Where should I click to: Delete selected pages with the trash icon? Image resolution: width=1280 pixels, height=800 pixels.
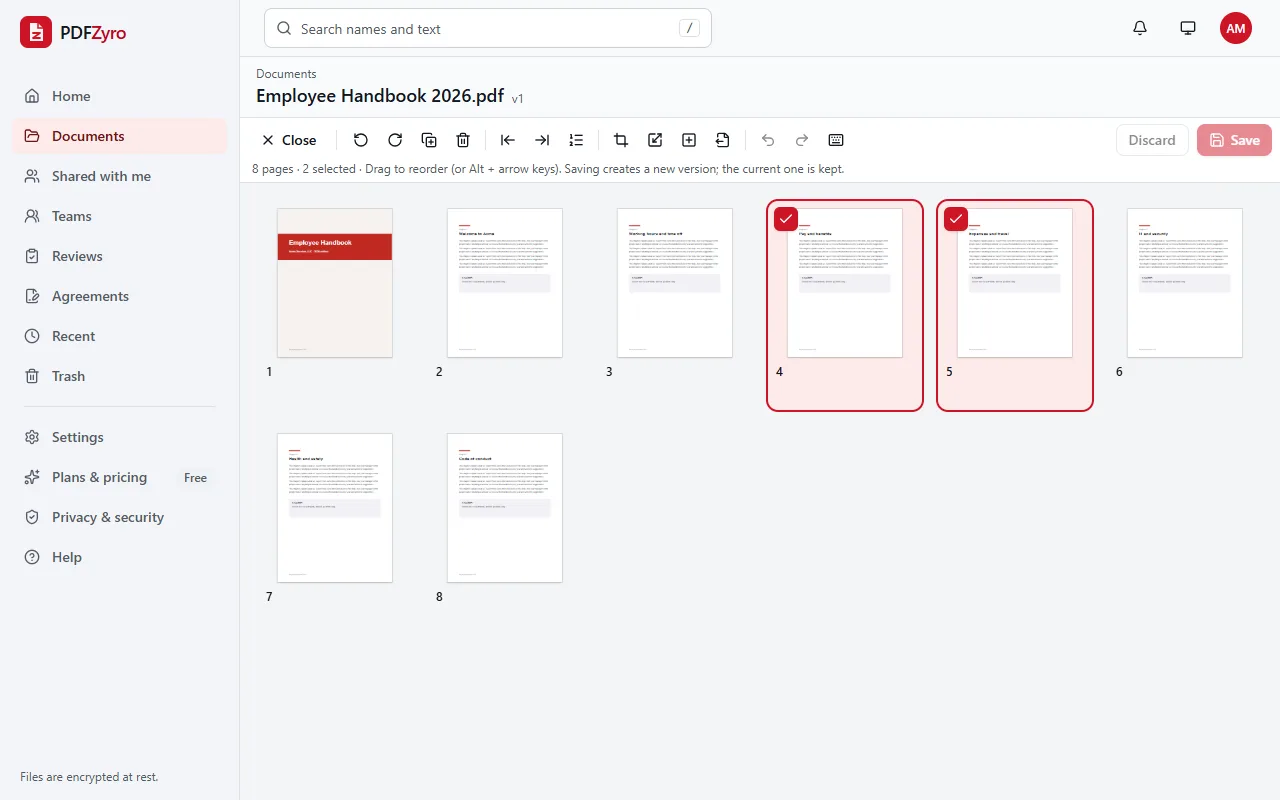(x=463, y=140)
